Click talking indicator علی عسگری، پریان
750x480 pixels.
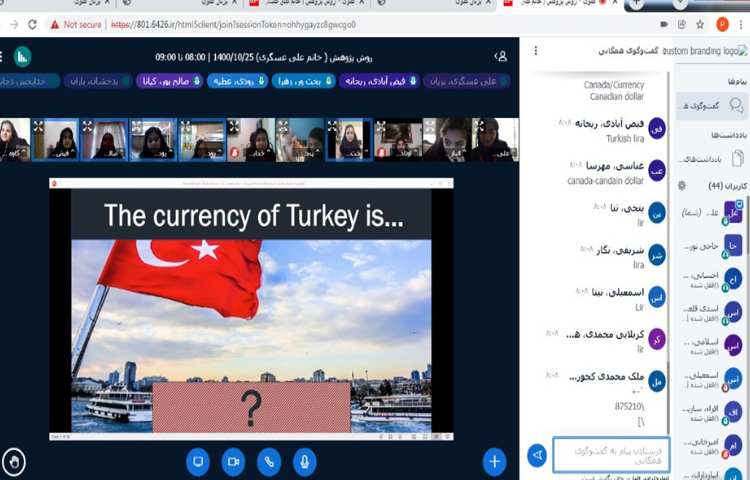pos(466,81)
